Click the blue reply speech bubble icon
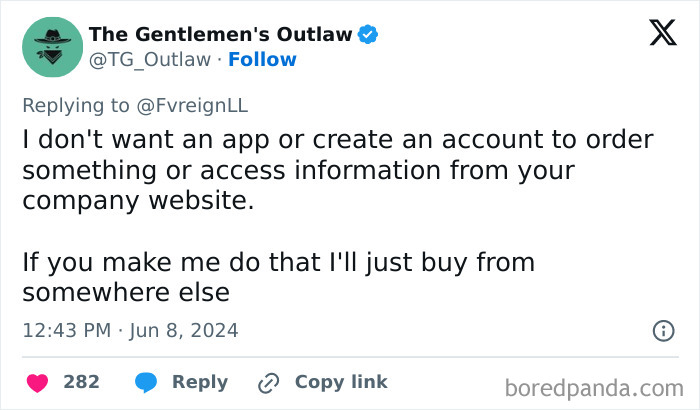The height and width of the screenshot is (410, 700). point(147,382)
